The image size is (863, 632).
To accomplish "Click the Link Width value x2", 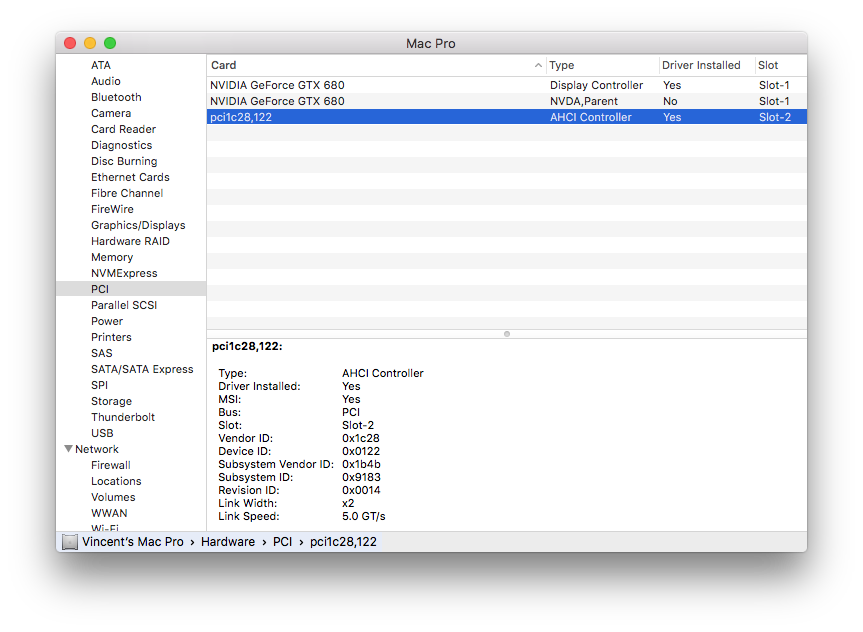I will (348, 503).
